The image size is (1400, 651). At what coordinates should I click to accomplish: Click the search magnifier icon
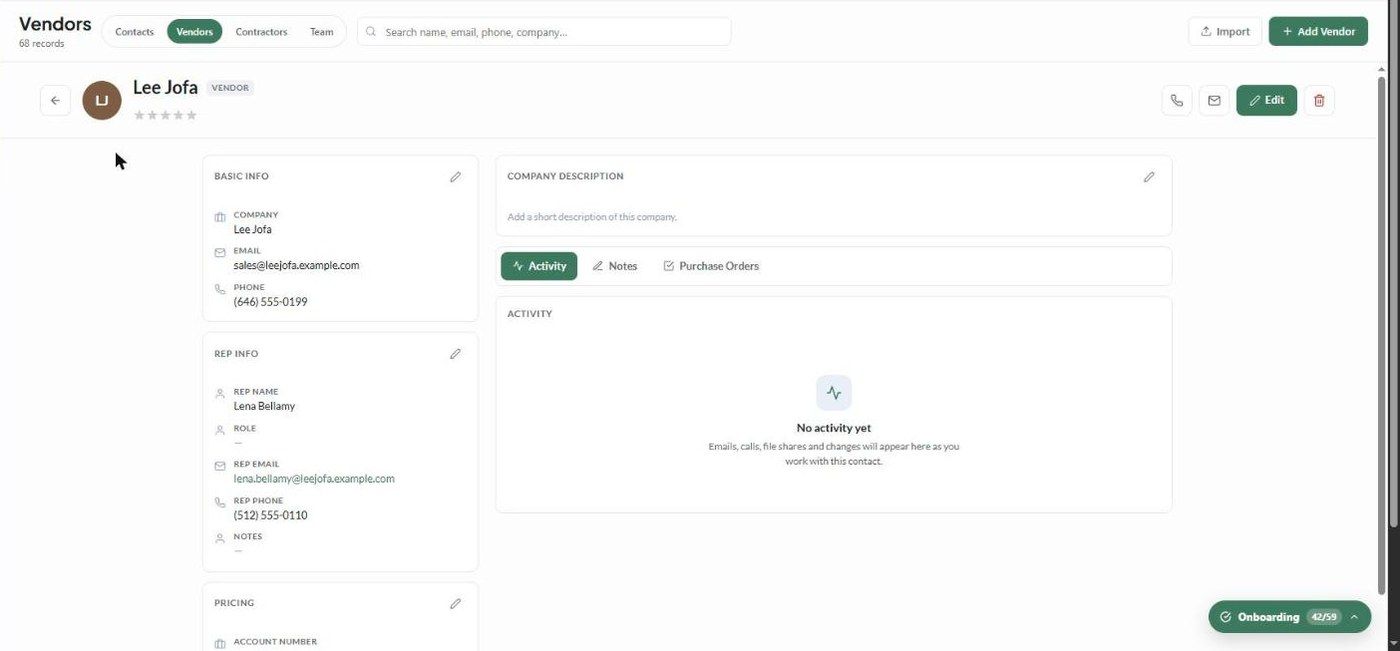pos(371,32)
